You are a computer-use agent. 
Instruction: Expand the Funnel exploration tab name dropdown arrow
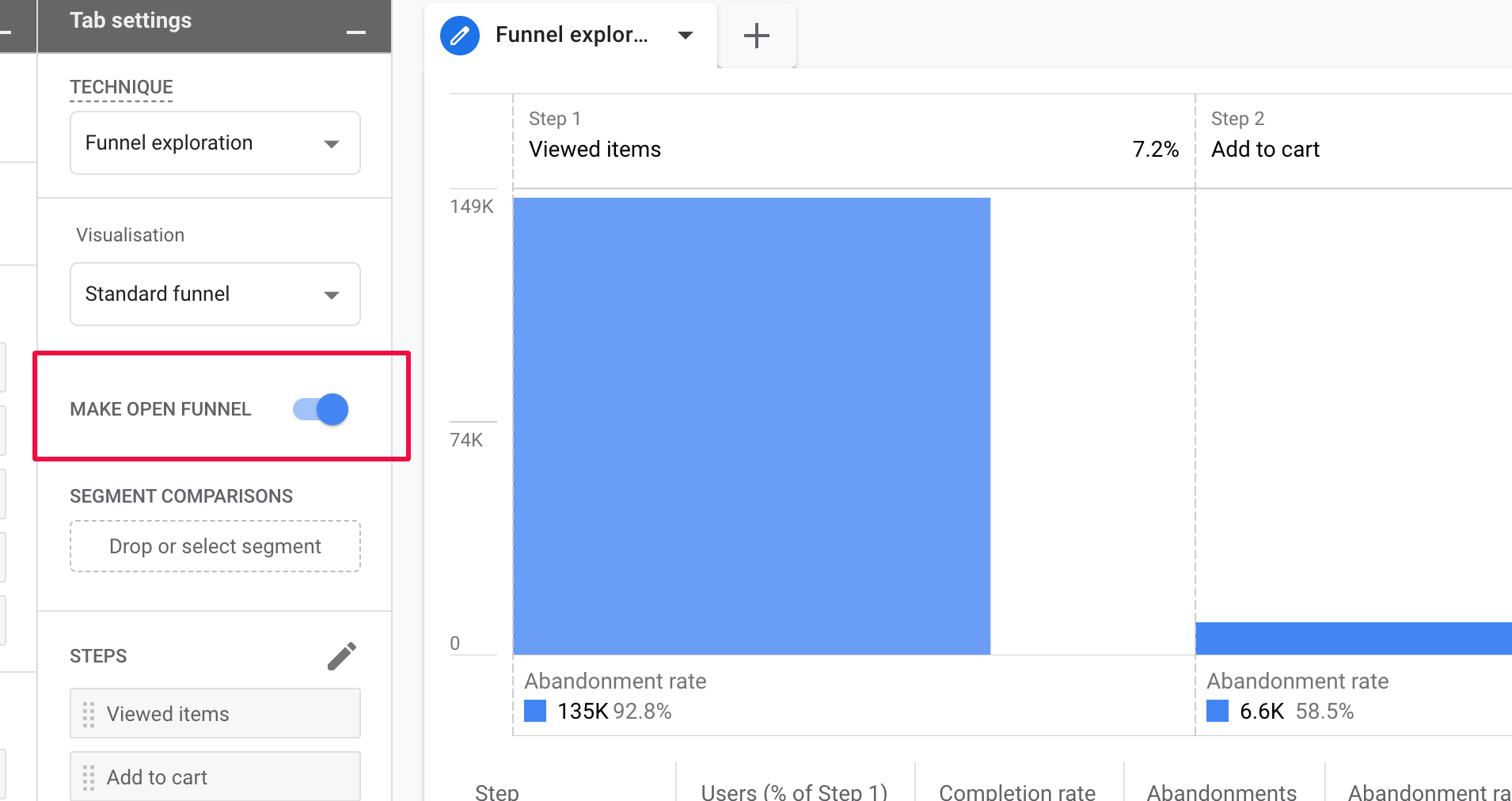(686, 35)
